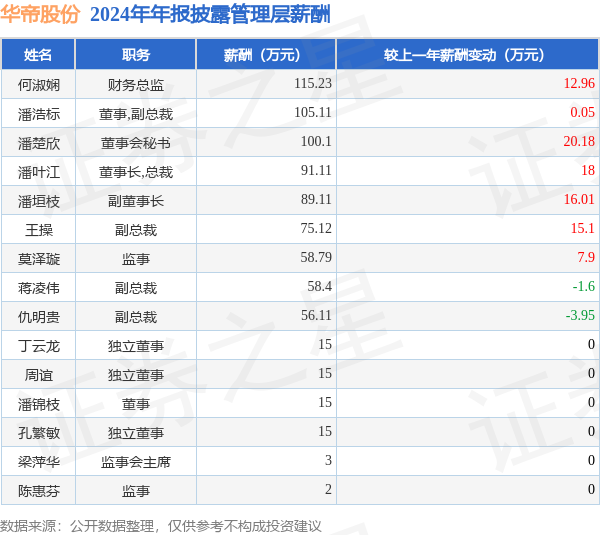The height and width of the screenshot is (535, 600).
Task: Click the salary value 58.79
Action: tap(316, 258)
